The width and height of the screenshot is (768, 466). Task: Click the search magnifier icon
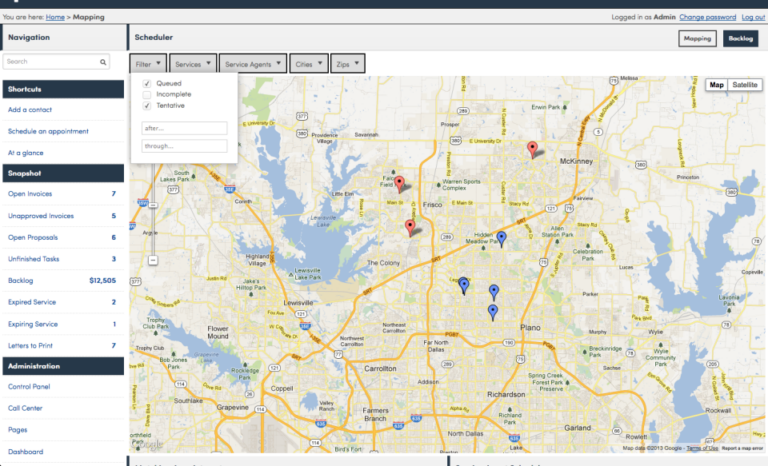click(x=103, y=62)
